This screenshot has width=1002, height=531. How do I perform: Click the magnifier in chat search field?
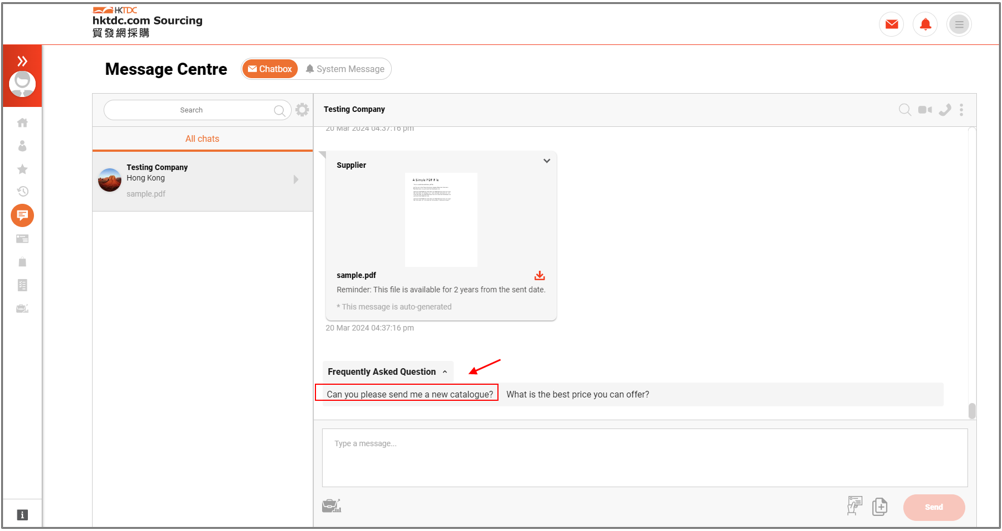(279, 111)
